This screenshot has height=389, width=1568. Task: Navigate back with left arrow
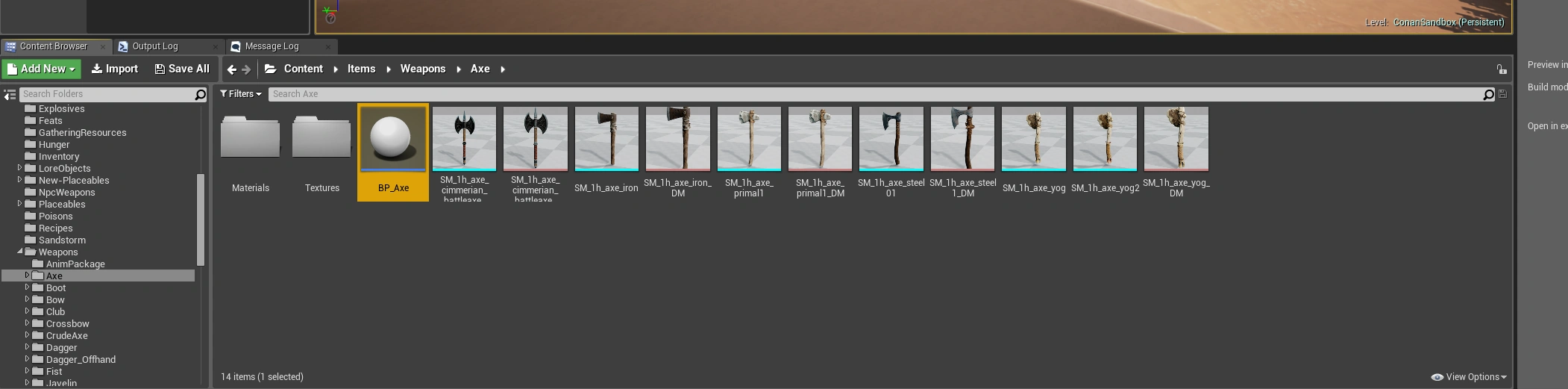[x=232, y=69]
